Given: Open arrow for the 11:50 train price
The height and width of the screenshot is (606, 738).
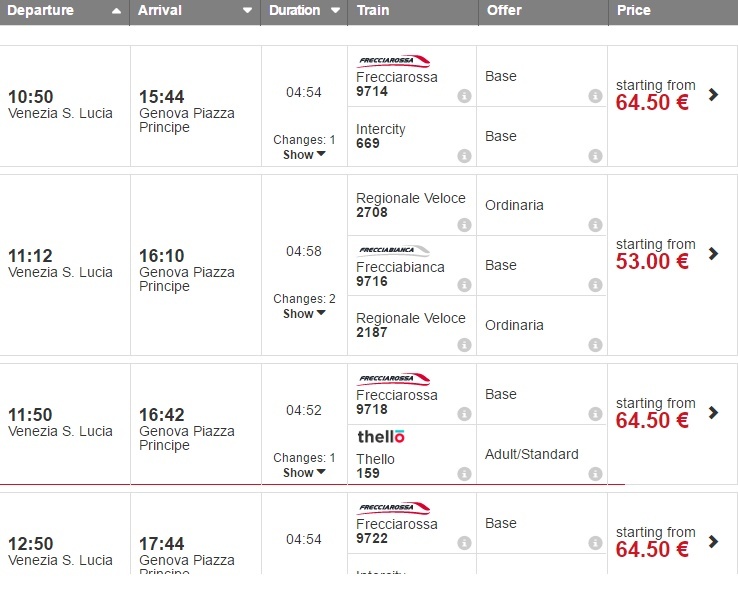Looking at the screenshot, I should [713, 413].
